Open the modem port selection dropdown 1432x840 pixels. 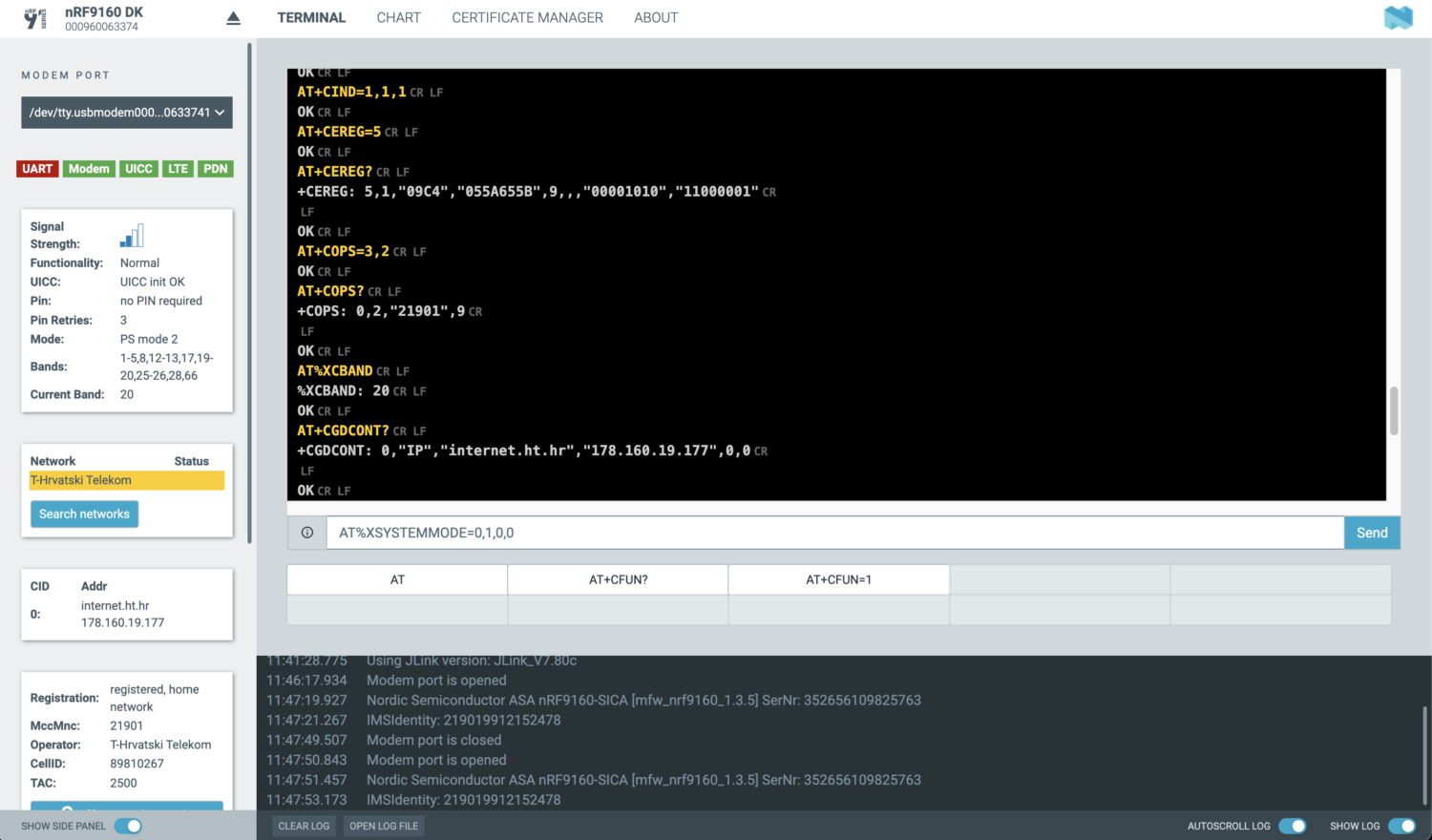126,112
